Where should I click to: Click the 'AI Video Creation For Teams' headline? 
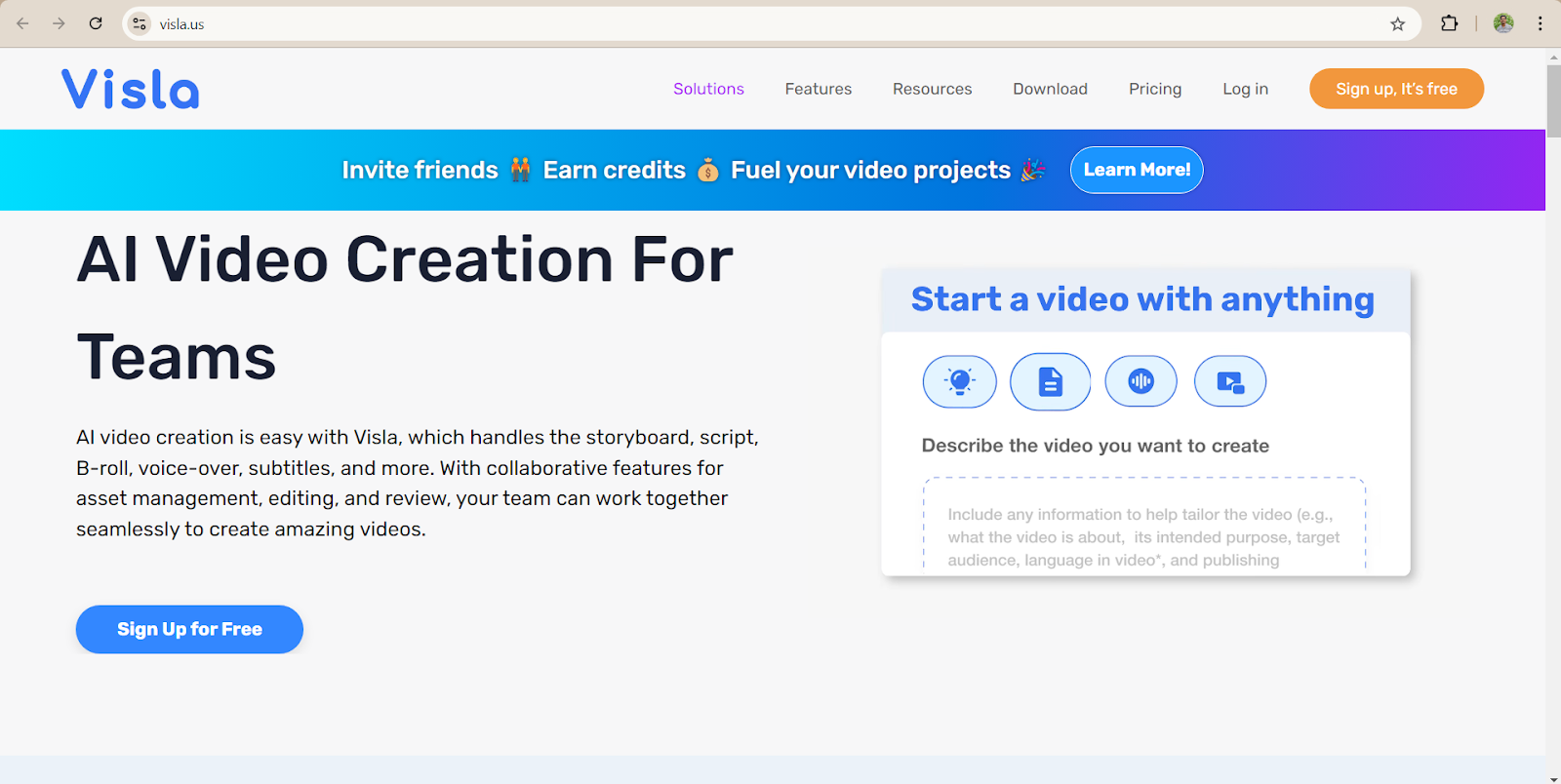(x=405, y=308)
